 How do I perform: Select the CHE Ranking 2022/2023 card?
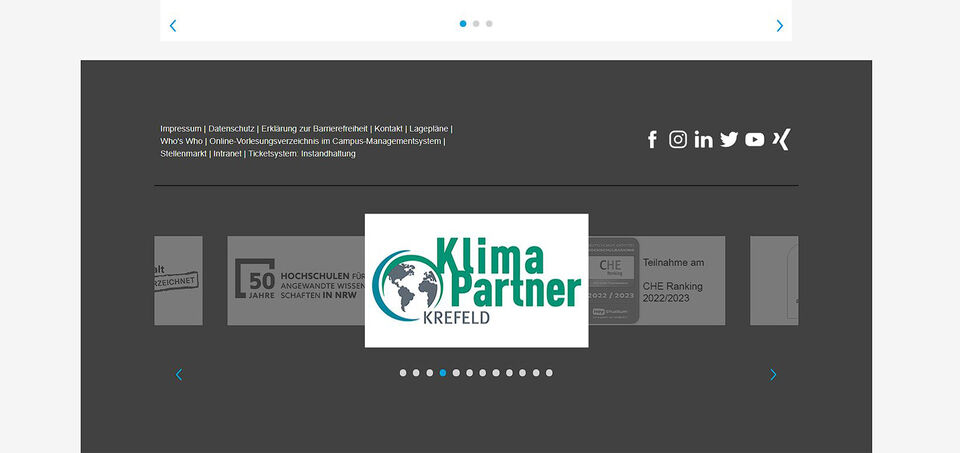pos(657,280)
